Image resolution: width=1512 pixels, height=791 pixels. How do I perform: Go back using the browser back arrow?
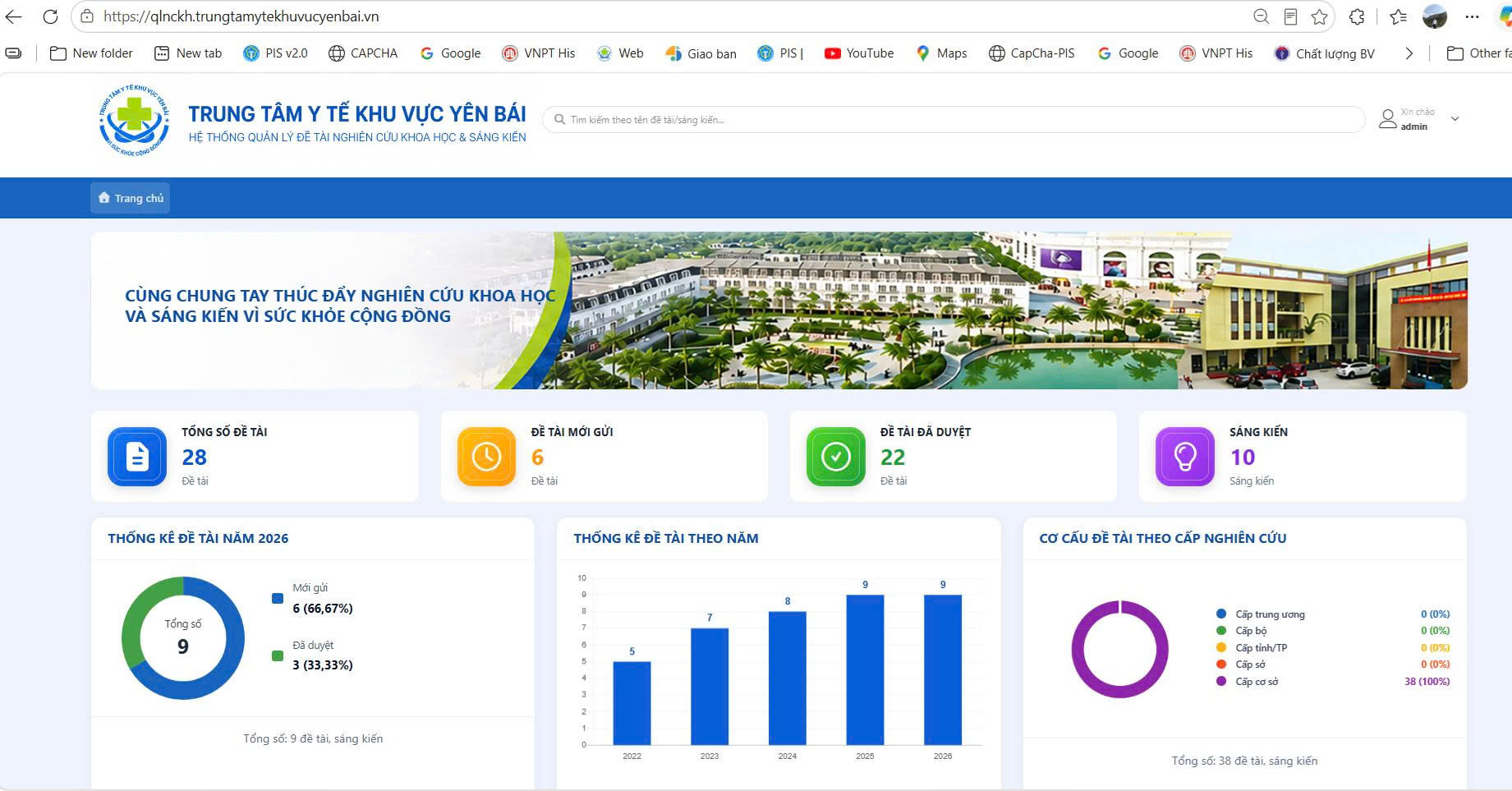[13, 16]
